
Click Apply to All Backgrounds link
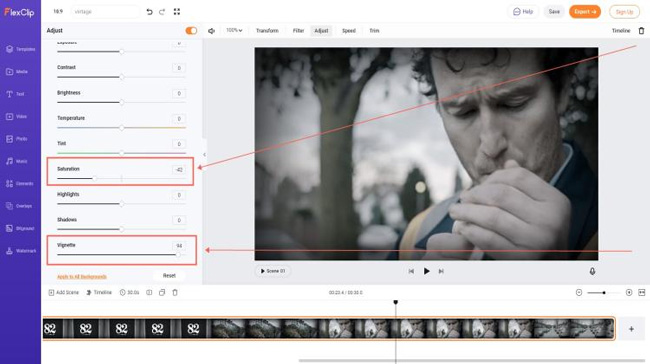pyautogui.click(x=82, y=277)
